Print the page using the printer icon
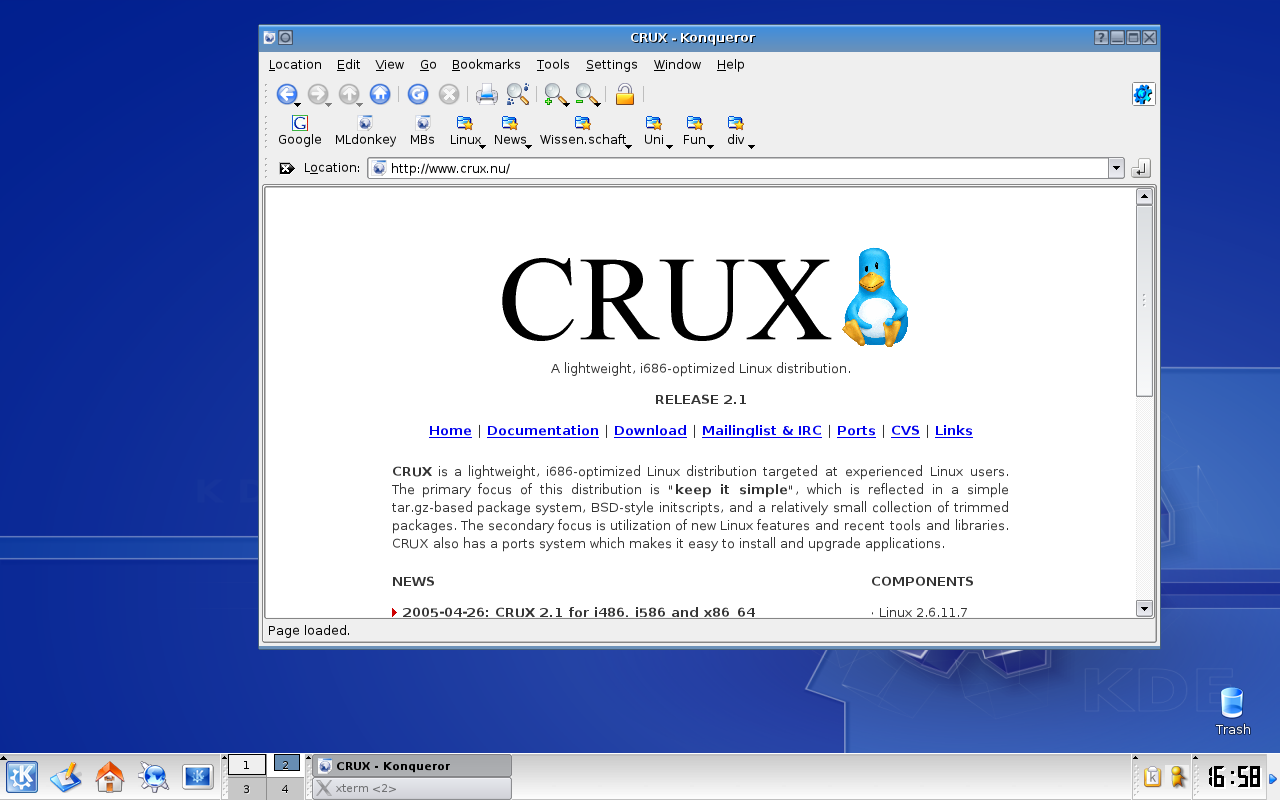The image size is (1280, 800). click(x=487, y=94)
